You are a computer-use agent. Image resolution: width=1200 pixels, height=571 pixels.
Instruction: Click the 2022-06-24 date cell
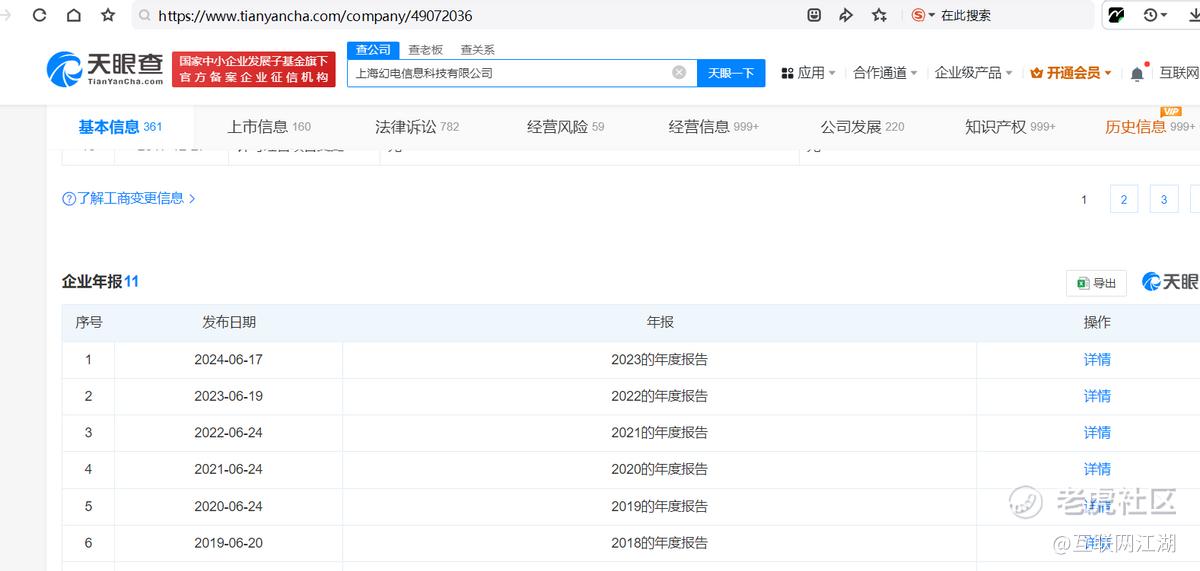229,433
